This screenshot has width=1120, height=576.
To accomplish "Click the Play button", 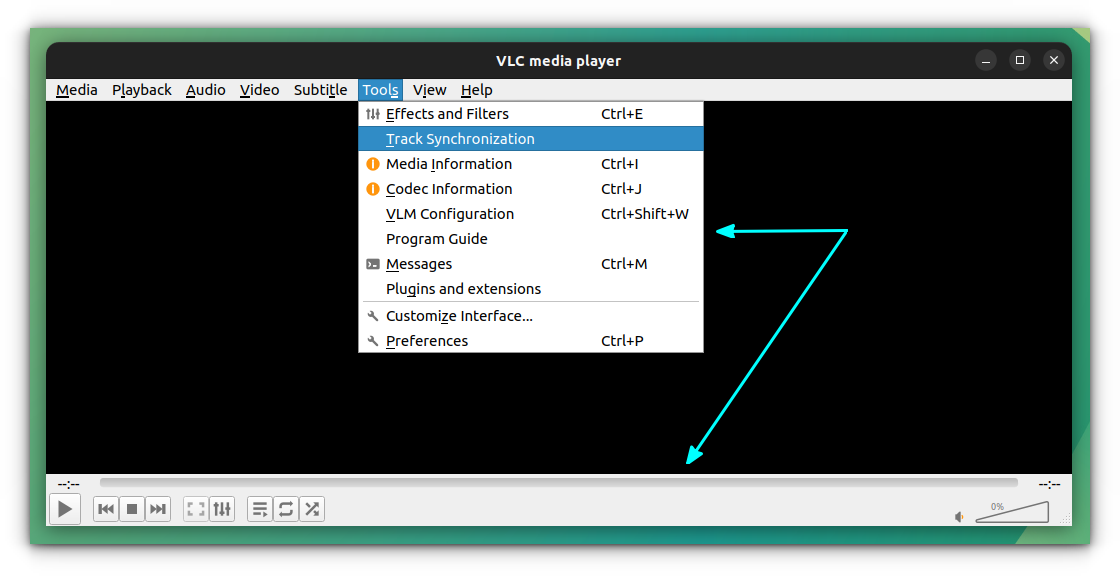I will (64, 509).
